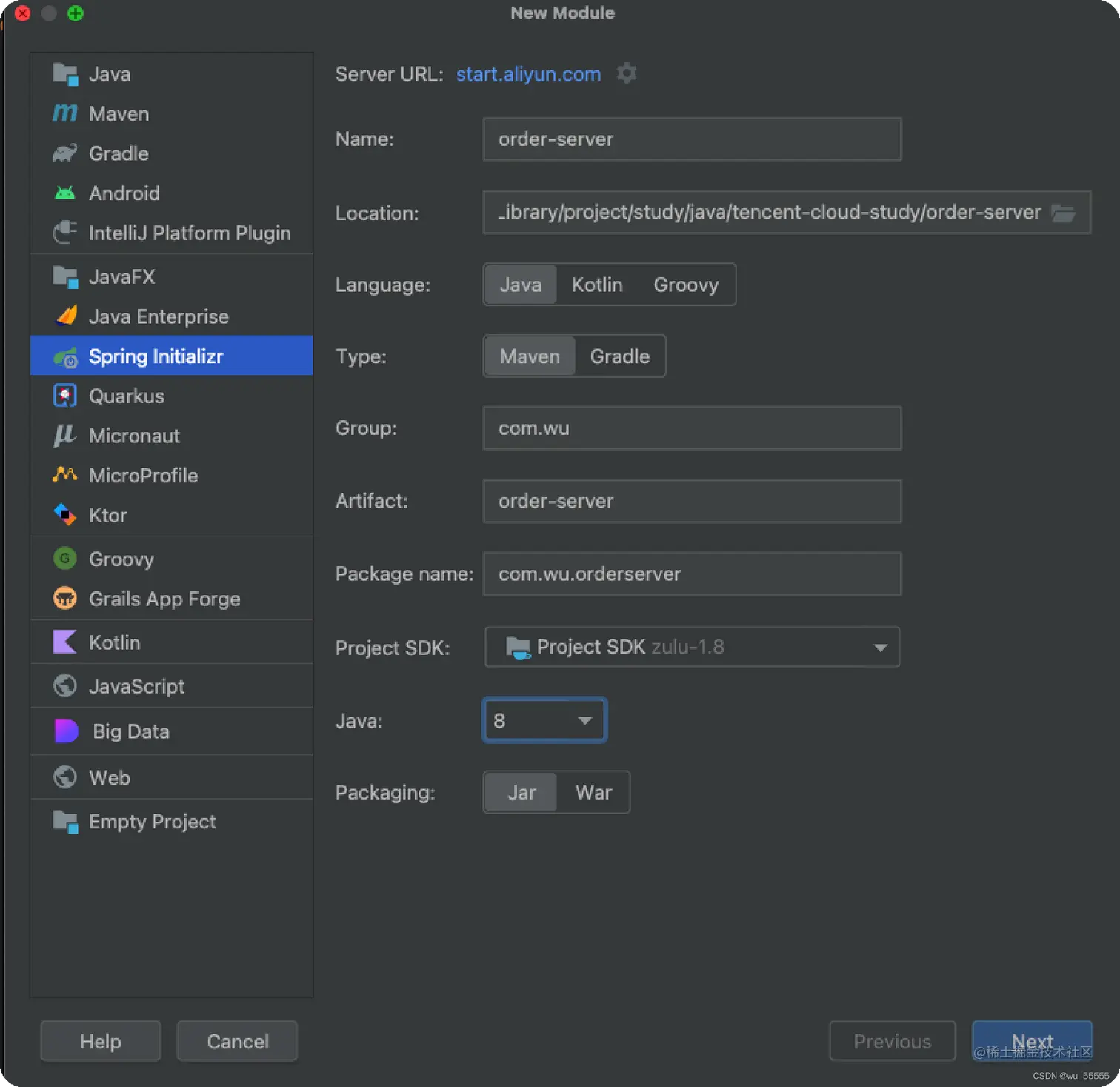The width and height of the screenshot is (1120, 1087).
Task: Click the Kotlin K icon in sidebar
Action: 65,642
